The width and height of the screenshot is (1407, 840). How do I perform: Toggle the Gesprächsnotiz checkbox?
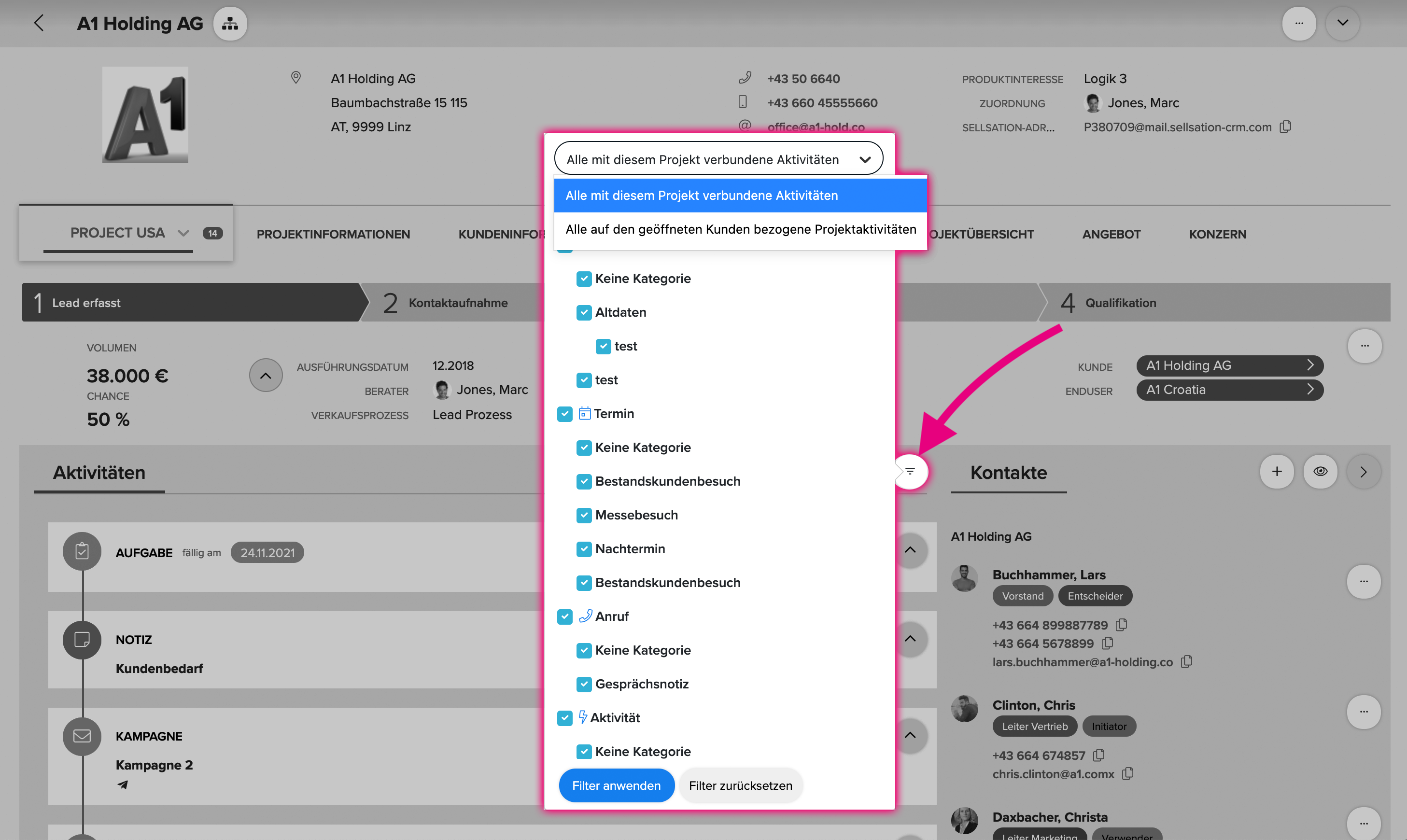[584, 684]
